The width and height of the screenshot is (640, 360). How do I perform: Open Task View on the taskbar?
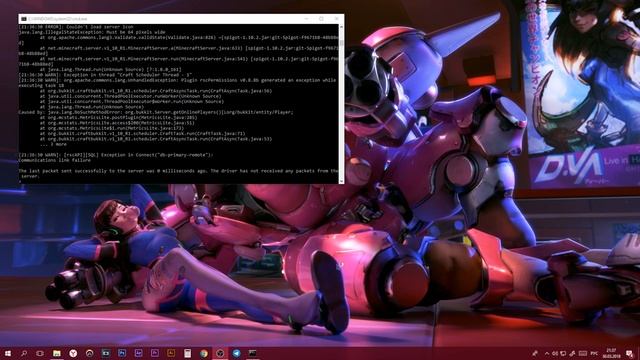[x=40, y=353]
